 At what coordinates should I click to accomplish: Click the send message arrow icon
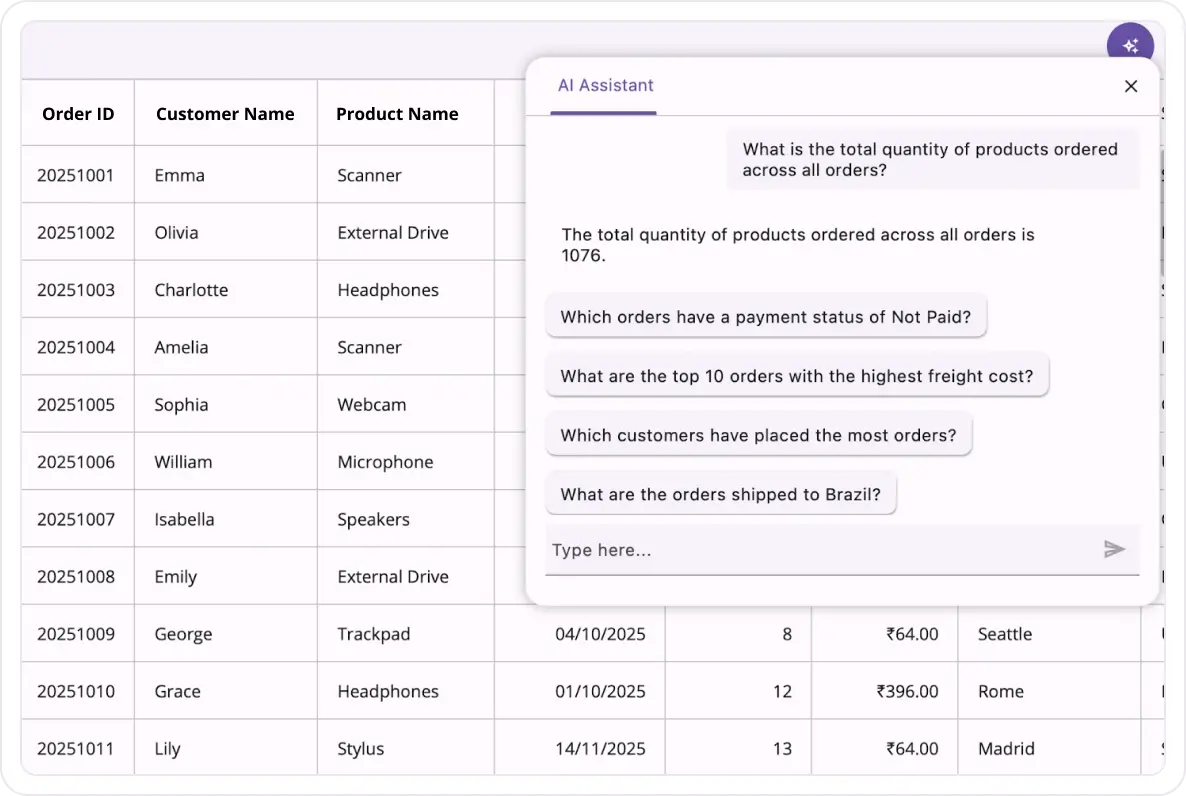[x=1114, y=549]
